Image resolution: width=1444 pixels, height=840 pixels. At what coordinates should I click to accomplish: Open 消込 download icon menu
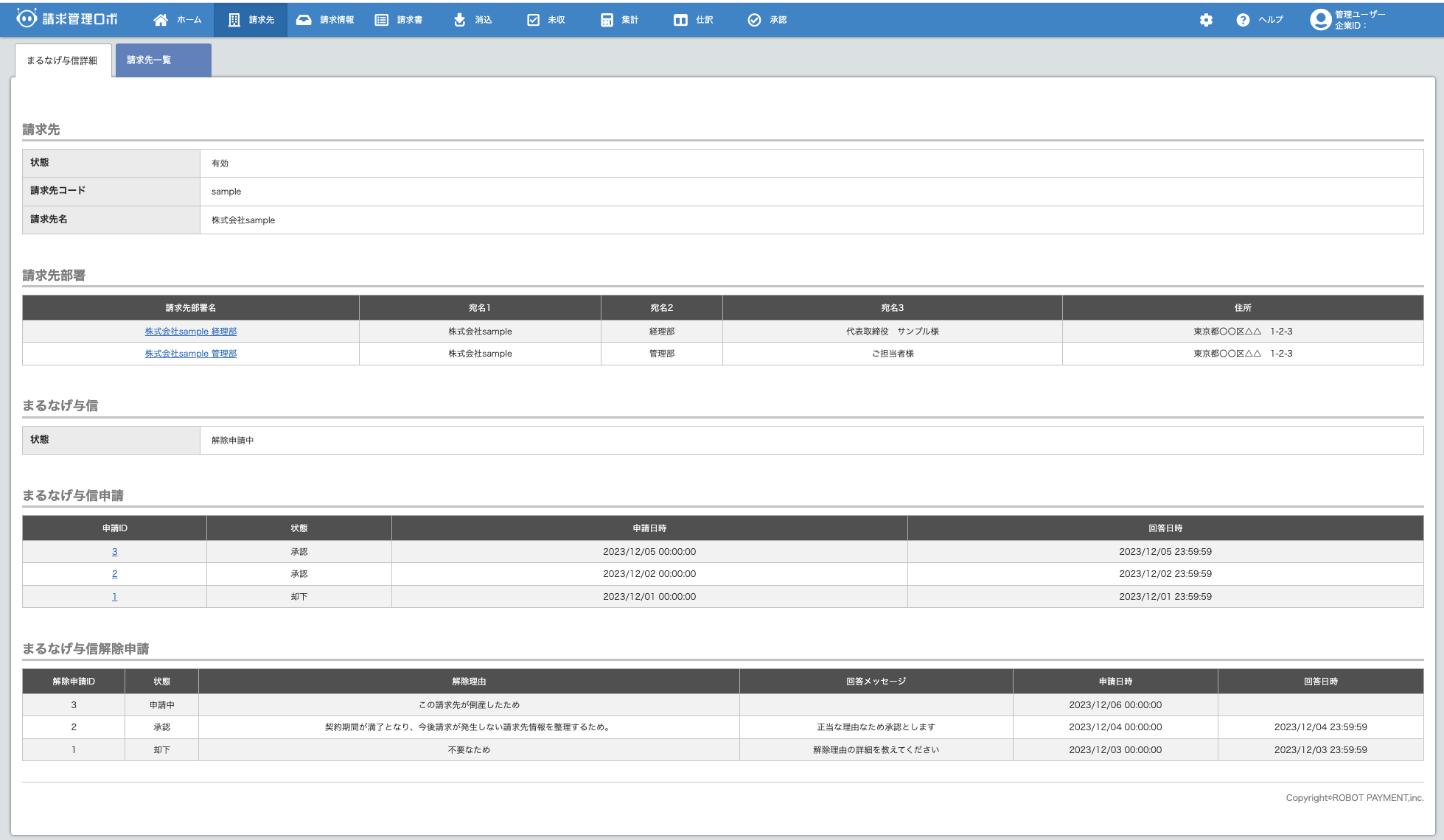(459, 20)
